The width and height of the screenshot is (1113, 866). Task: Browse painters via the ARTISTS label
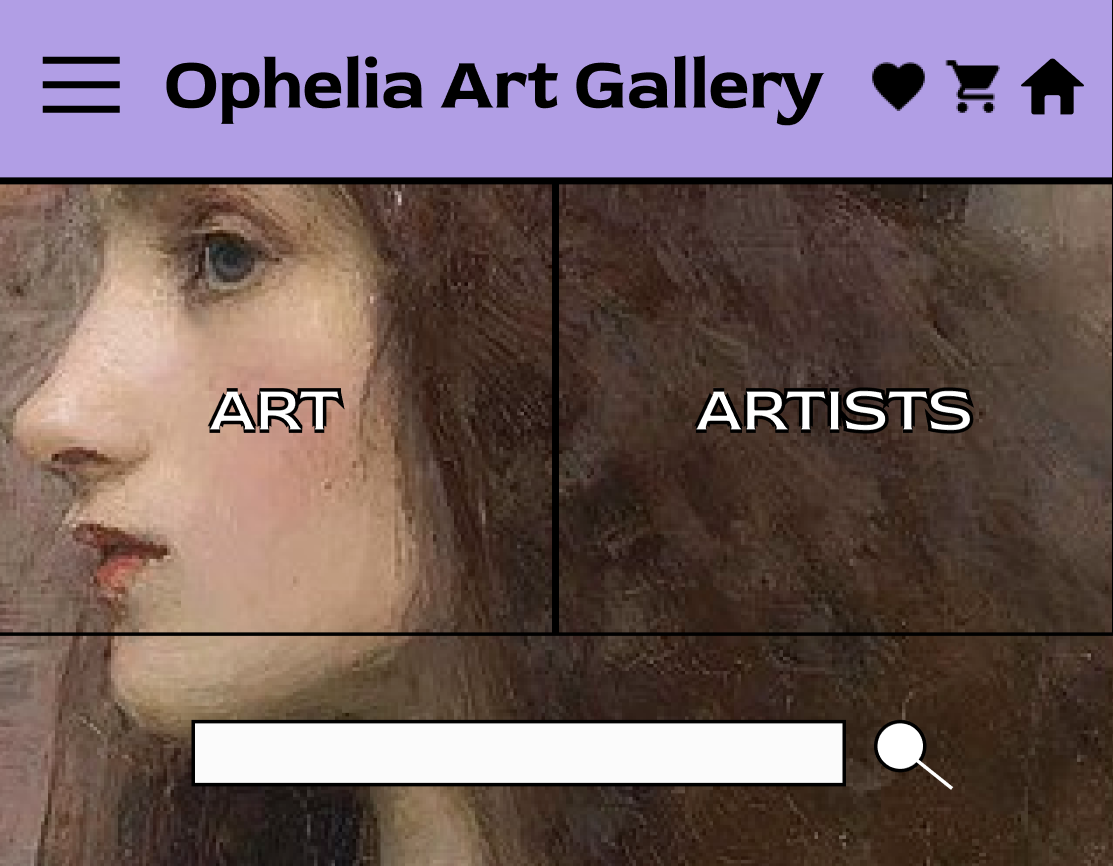tap(834, 412)
